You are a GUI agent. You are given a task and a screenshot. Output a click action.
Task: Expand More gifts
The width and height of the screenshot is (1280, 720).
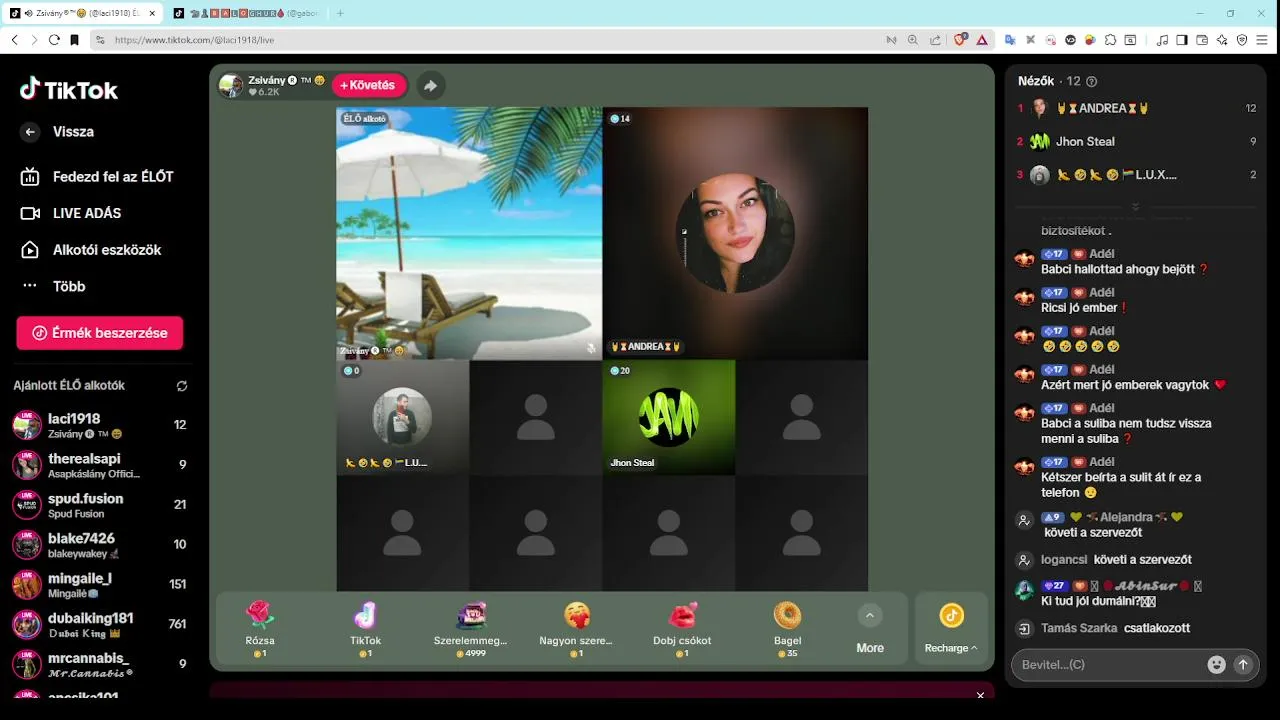870,629
